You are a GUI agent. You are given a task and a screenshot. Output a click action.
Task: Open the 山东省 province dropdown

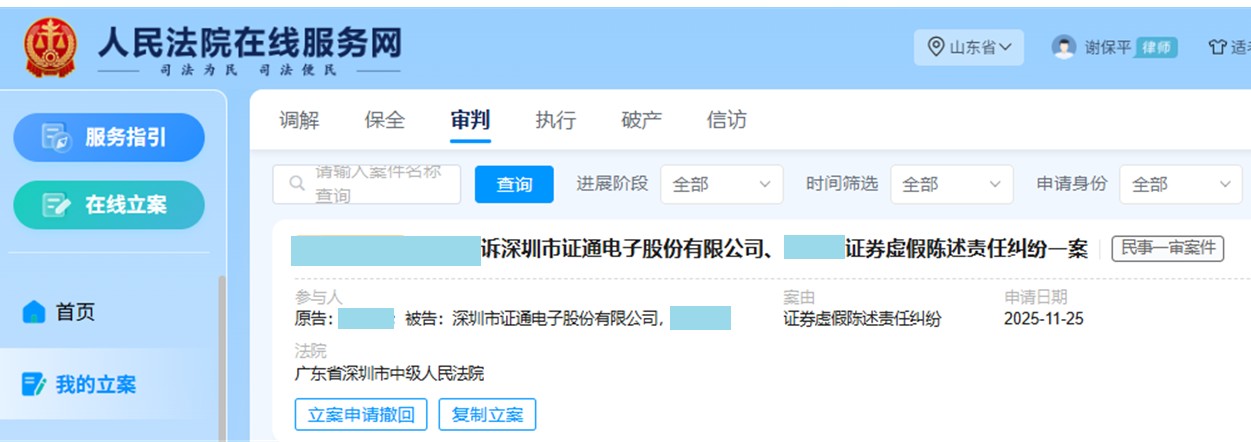(969, 47)
